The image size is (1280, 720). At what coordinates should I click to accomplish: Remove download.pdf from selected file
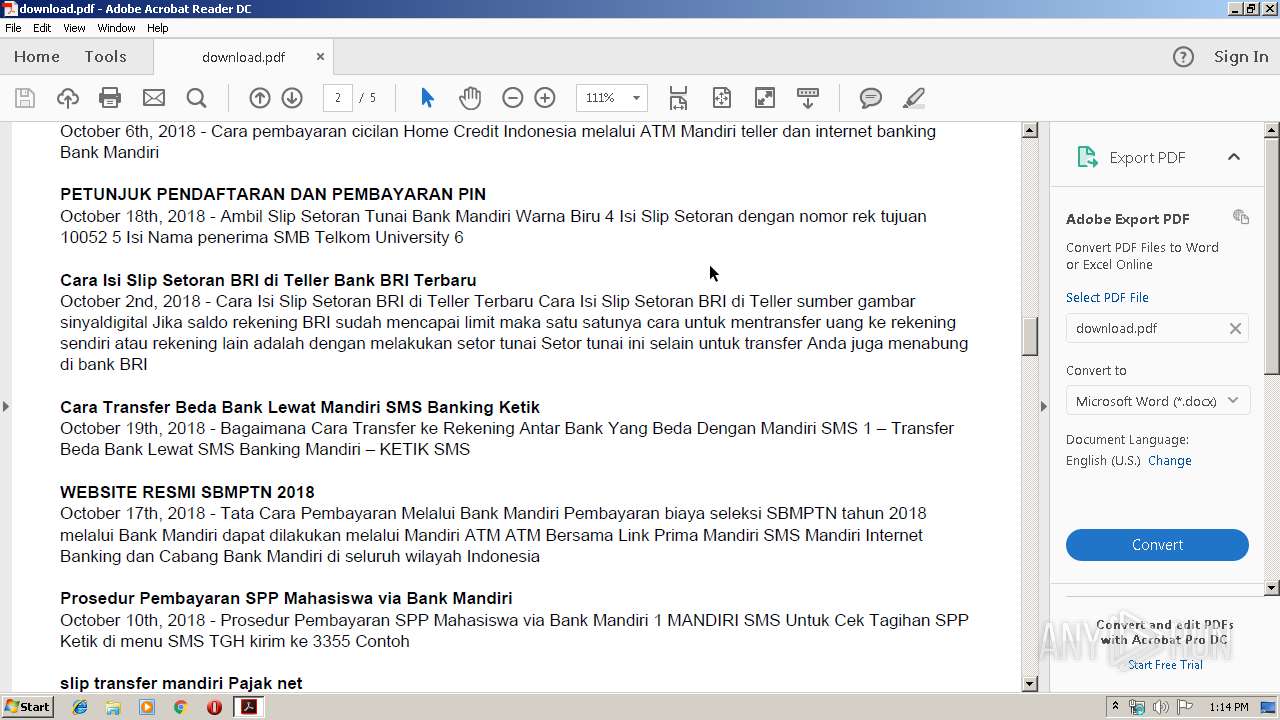(1235, 328)
